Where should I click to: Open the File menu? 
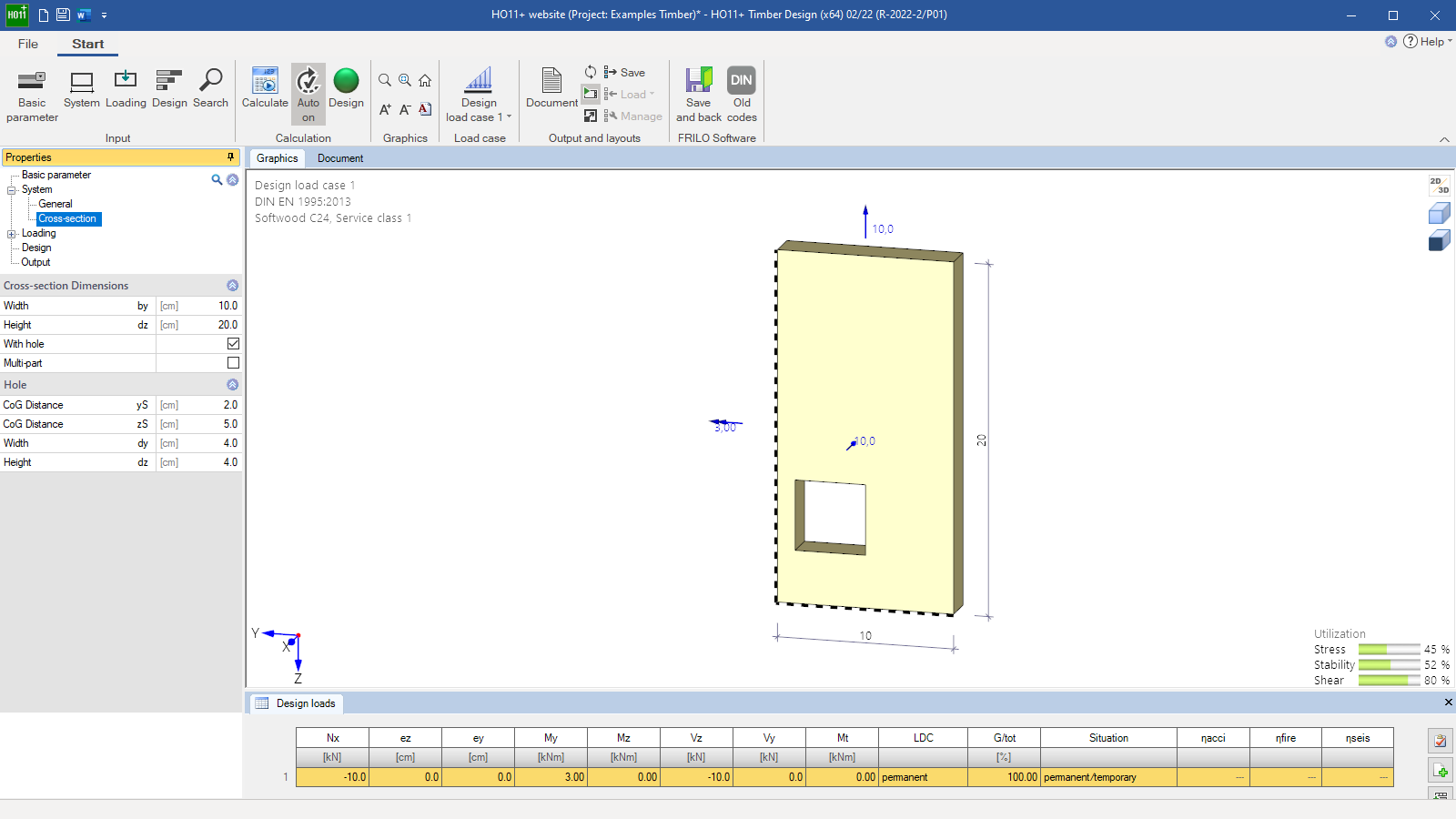(x=28, y=44)
